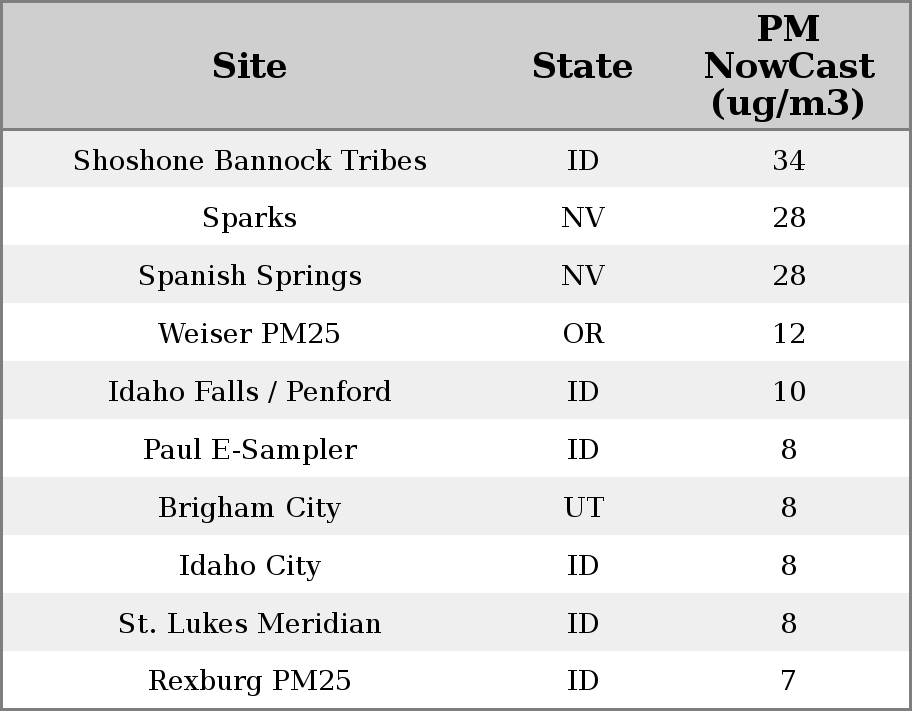Click NV state for Sparks row
The image size is (912, 711).
583,218
